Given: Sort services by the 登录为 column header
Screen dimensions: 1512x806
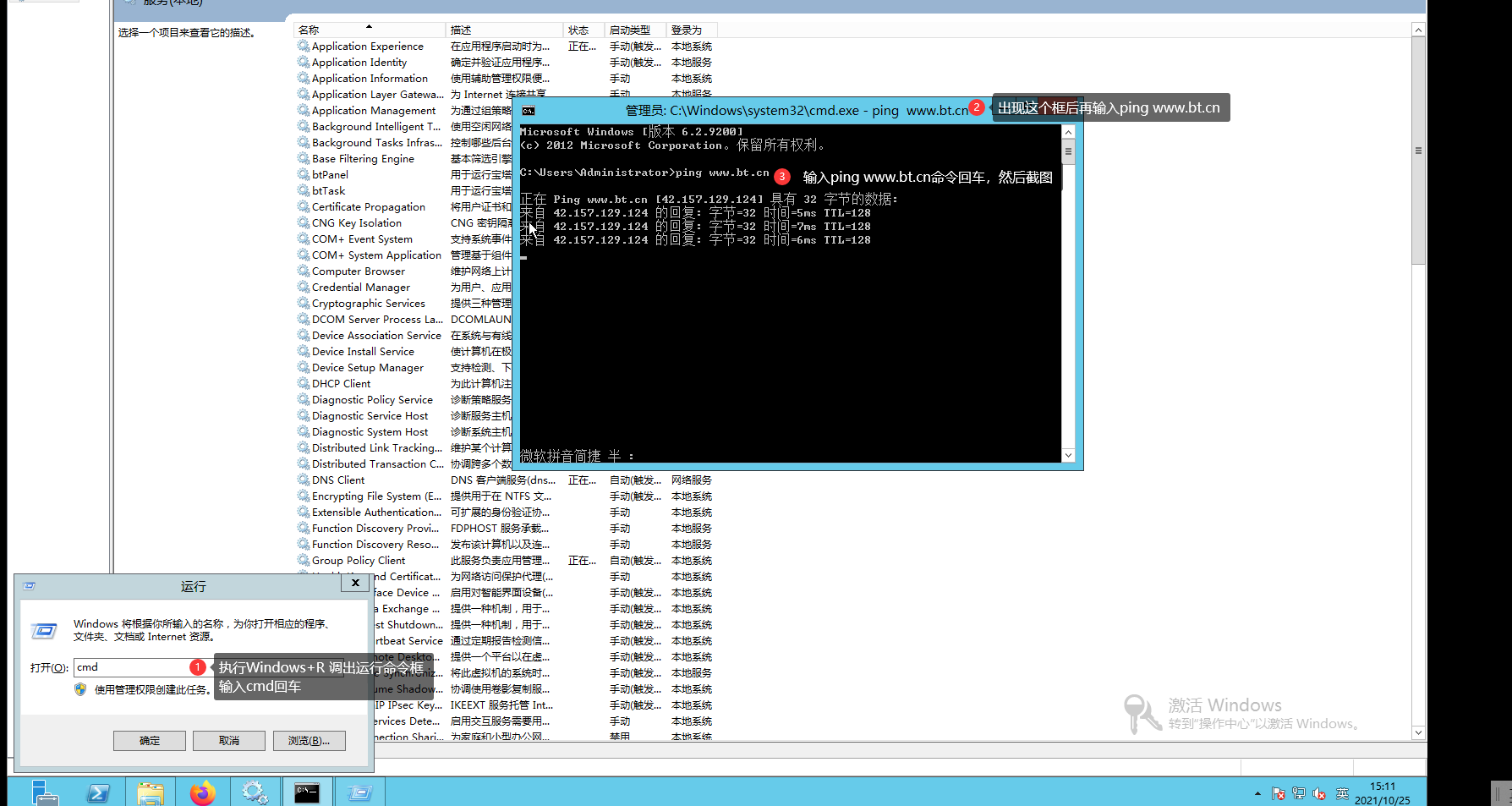Looking at the screenshot, I should coord(692,30).
